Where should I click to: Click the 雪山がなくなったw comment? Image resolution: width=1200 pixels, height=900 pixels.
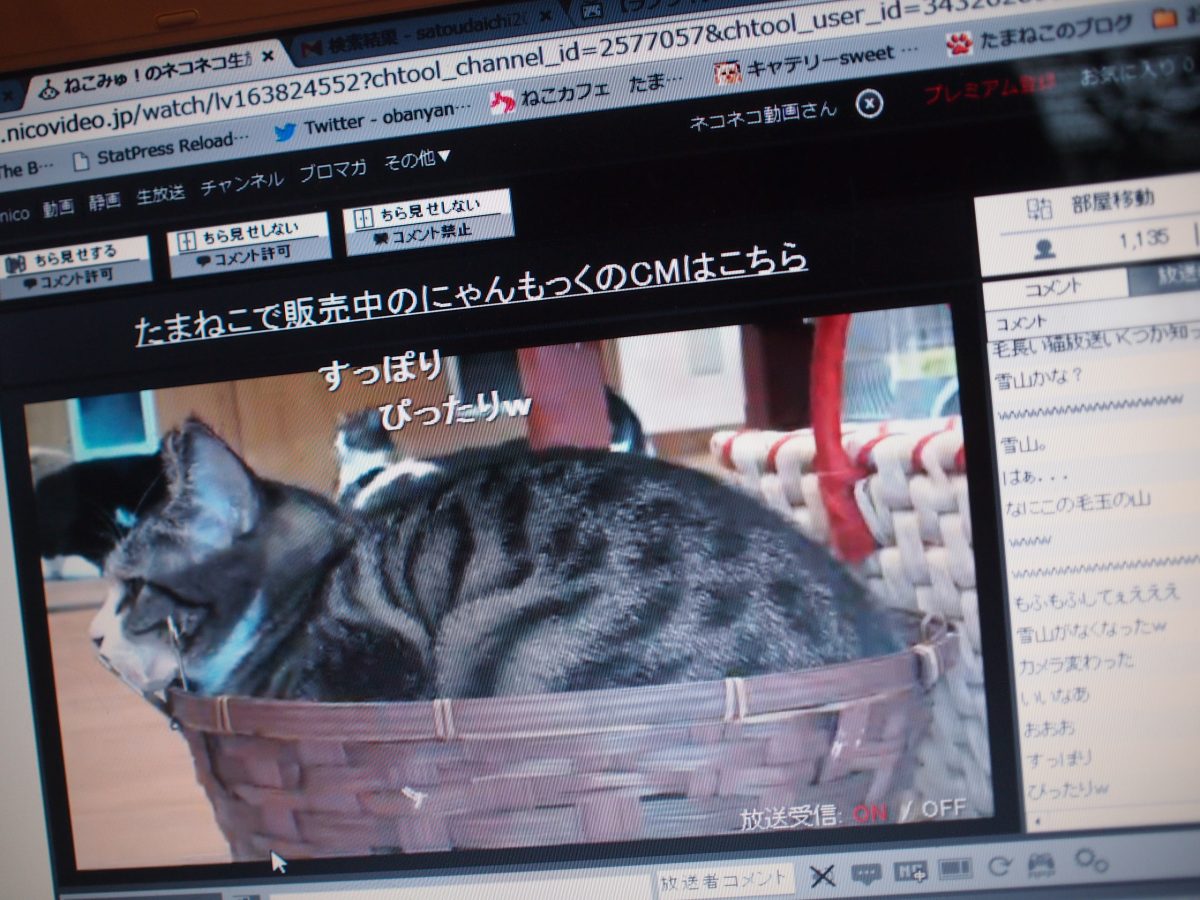[x=1091, y=631]
